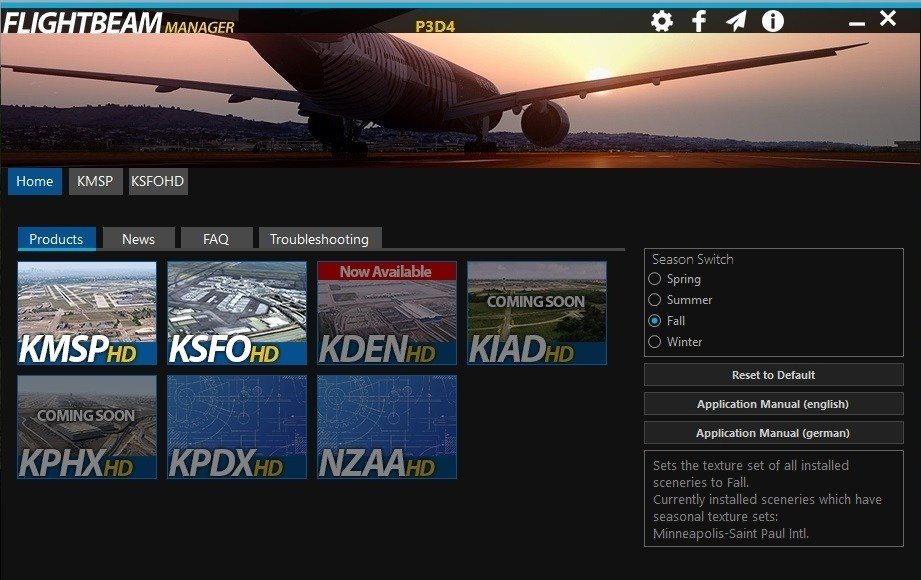Open the FAQ tab
The height and width of the screenshot is (580, 921).
216,239
